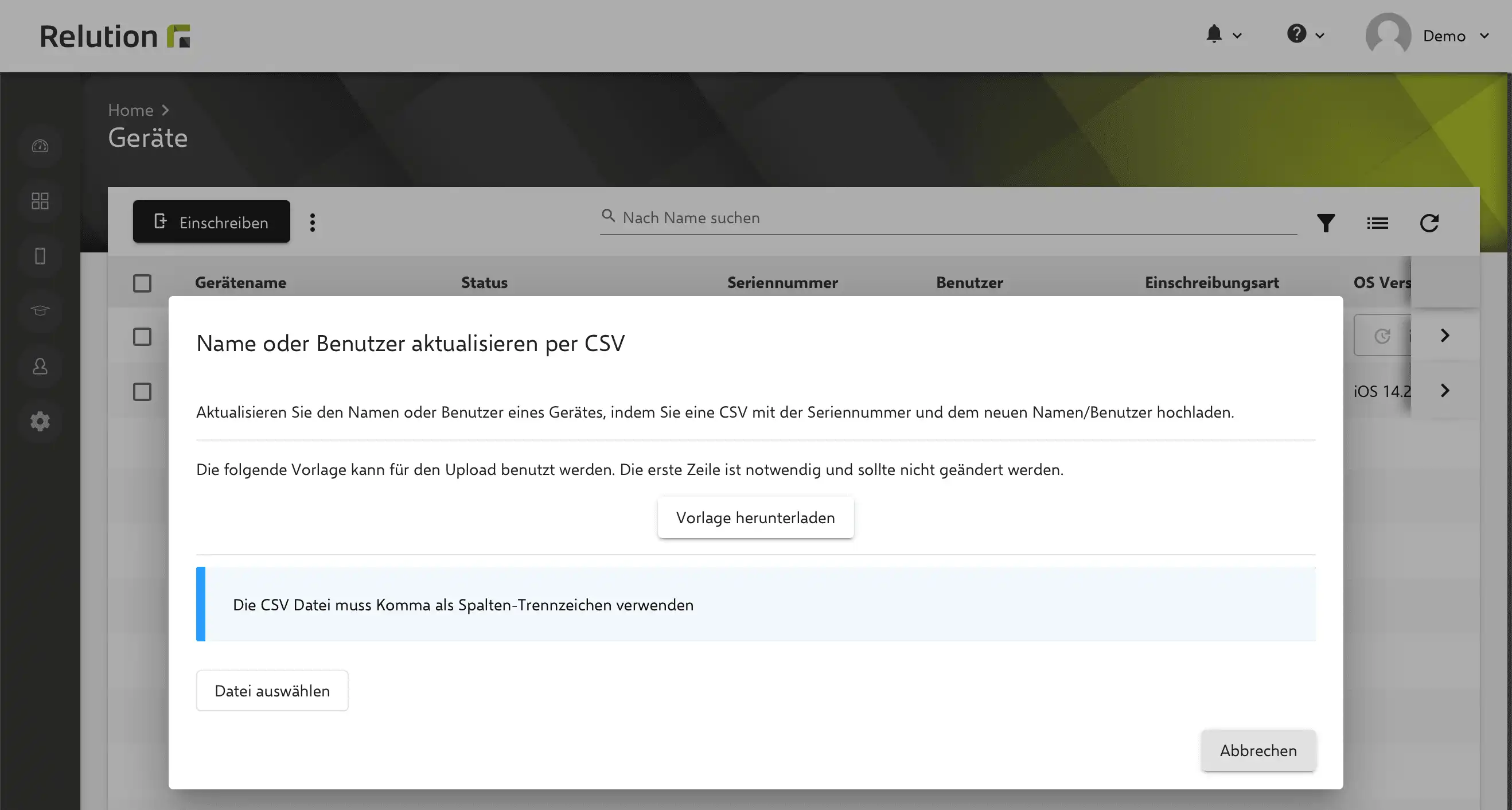Click the Home breadcrumb link
Screen dimensions: 1512x810
pos(130,110)
